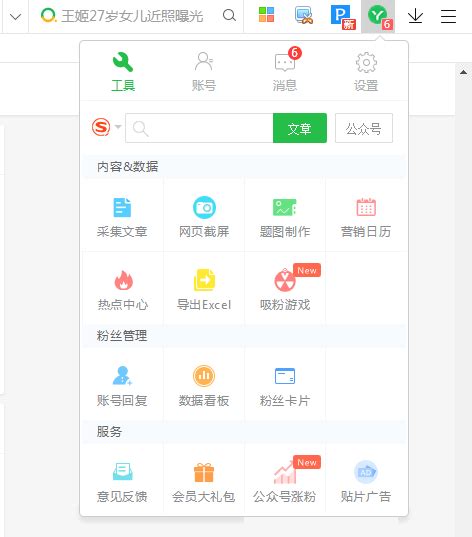
Task: Open the 贴片广告 ad service
Action: pyautogui.click(x=366, y=483)
